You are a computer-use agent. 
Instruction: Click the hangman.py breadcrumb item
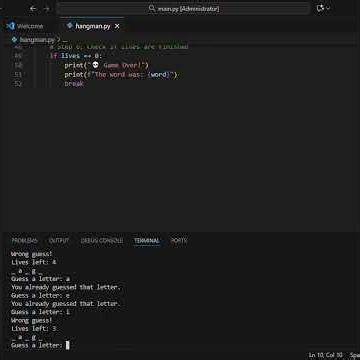pos(37,40)
